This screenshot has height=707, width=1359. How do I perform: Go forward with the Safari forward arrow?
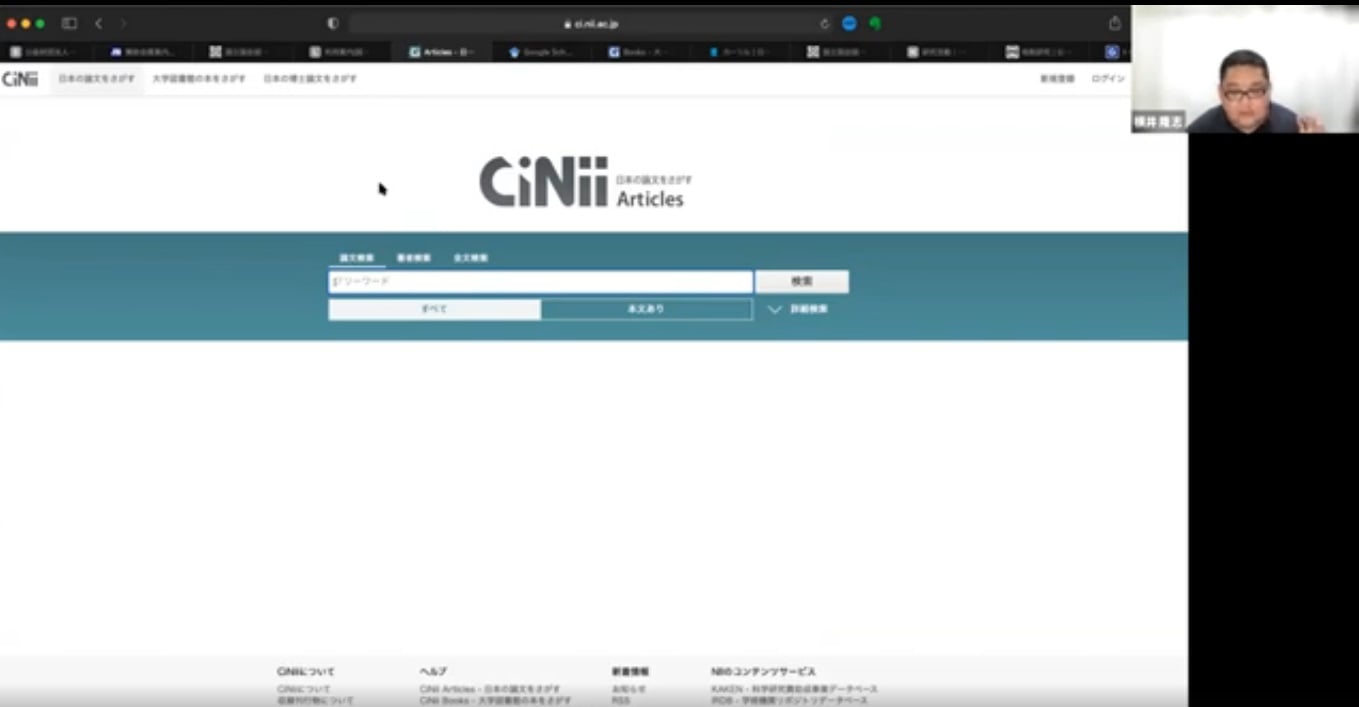pos(123,23)
